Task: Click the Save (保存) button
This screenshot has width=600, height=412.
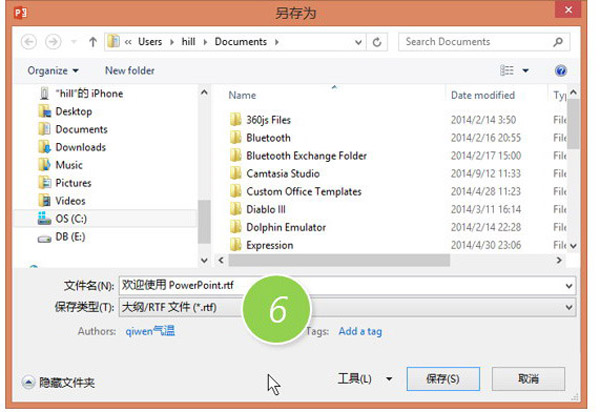Action: pyautogui.click(x=443, y=379)
